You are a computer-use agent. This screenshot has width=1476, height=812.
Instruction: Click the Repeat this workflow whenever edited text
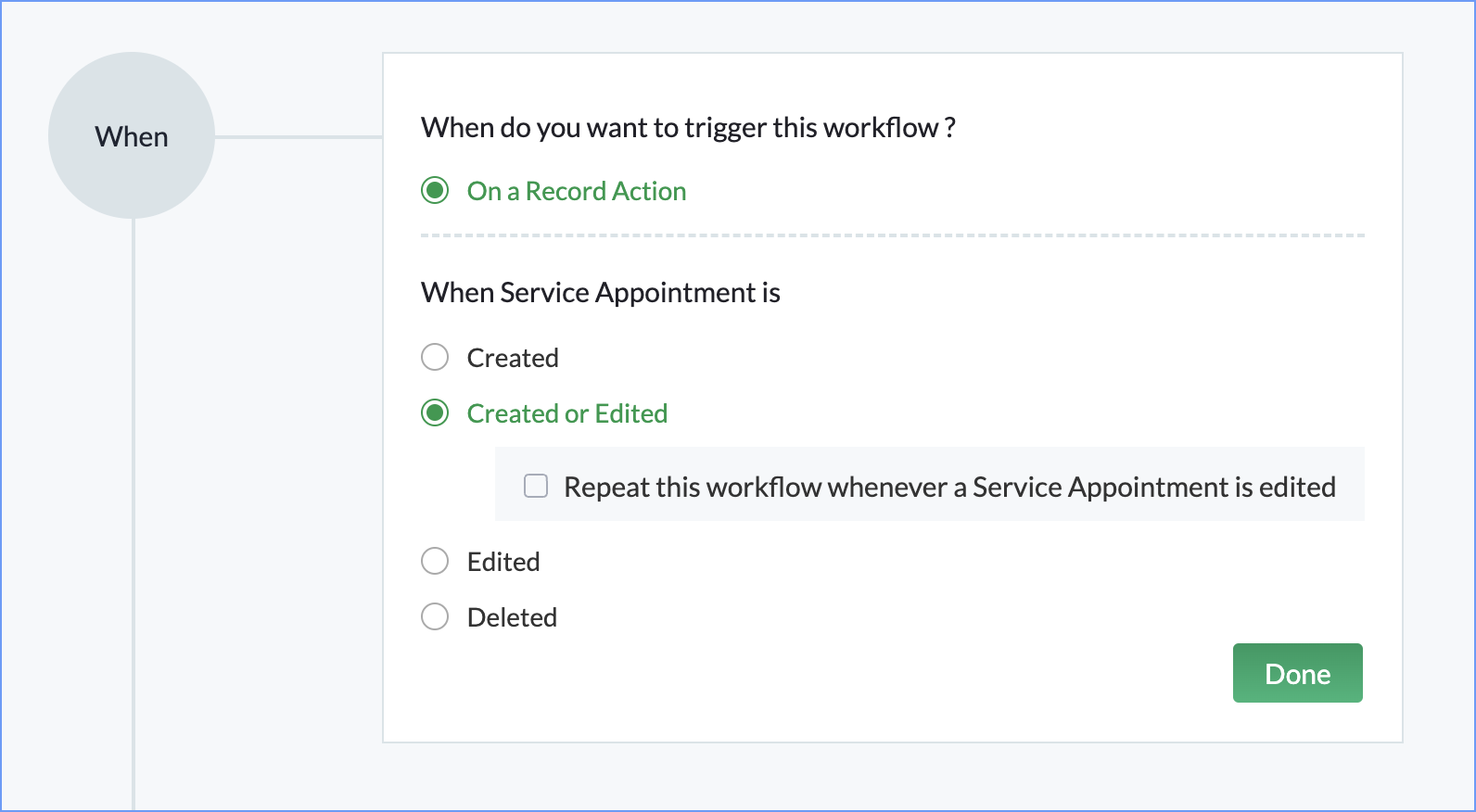click(x=949, y=487)
